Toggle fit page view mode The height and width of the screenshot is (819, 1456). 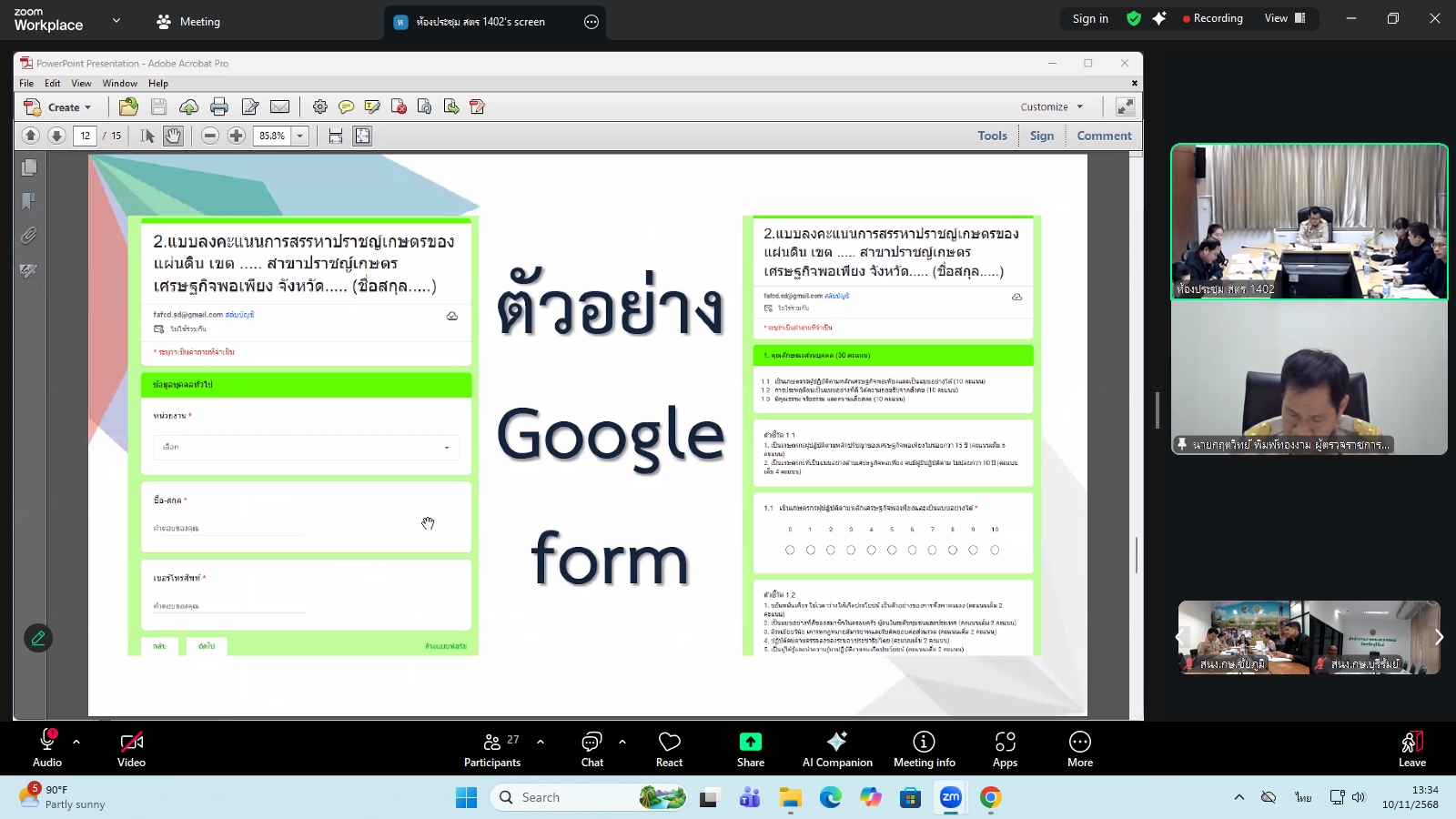point(361,135)
